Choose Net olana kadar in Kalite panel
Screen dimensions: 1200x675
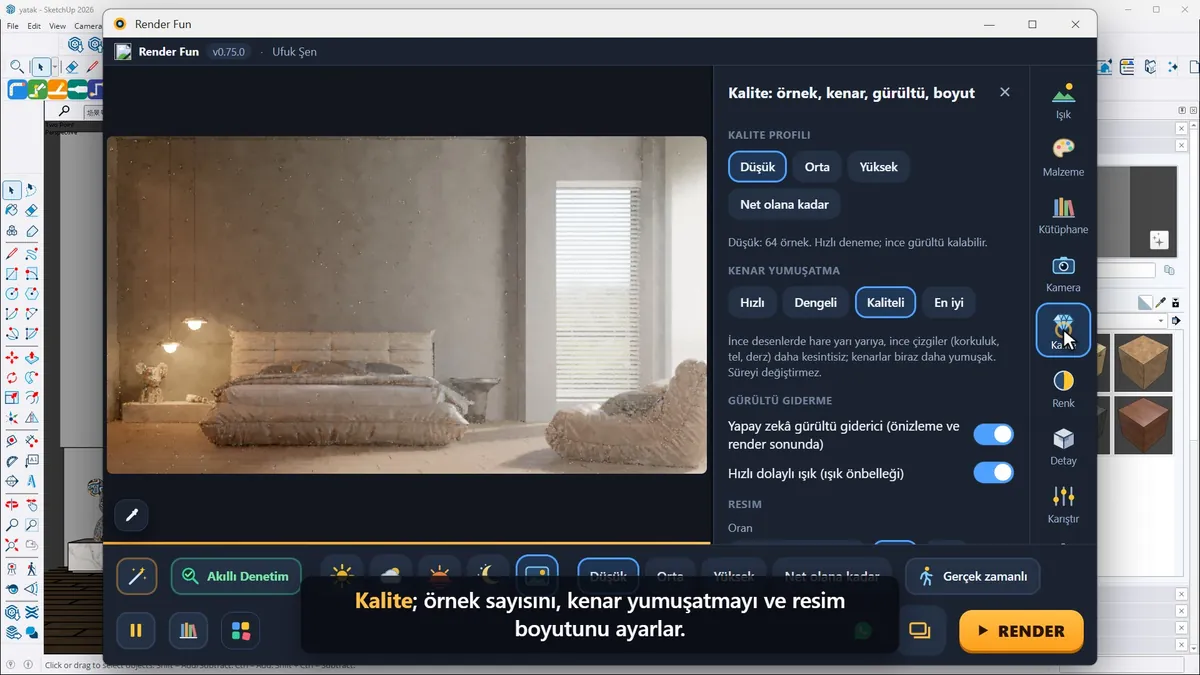(785, 205)
